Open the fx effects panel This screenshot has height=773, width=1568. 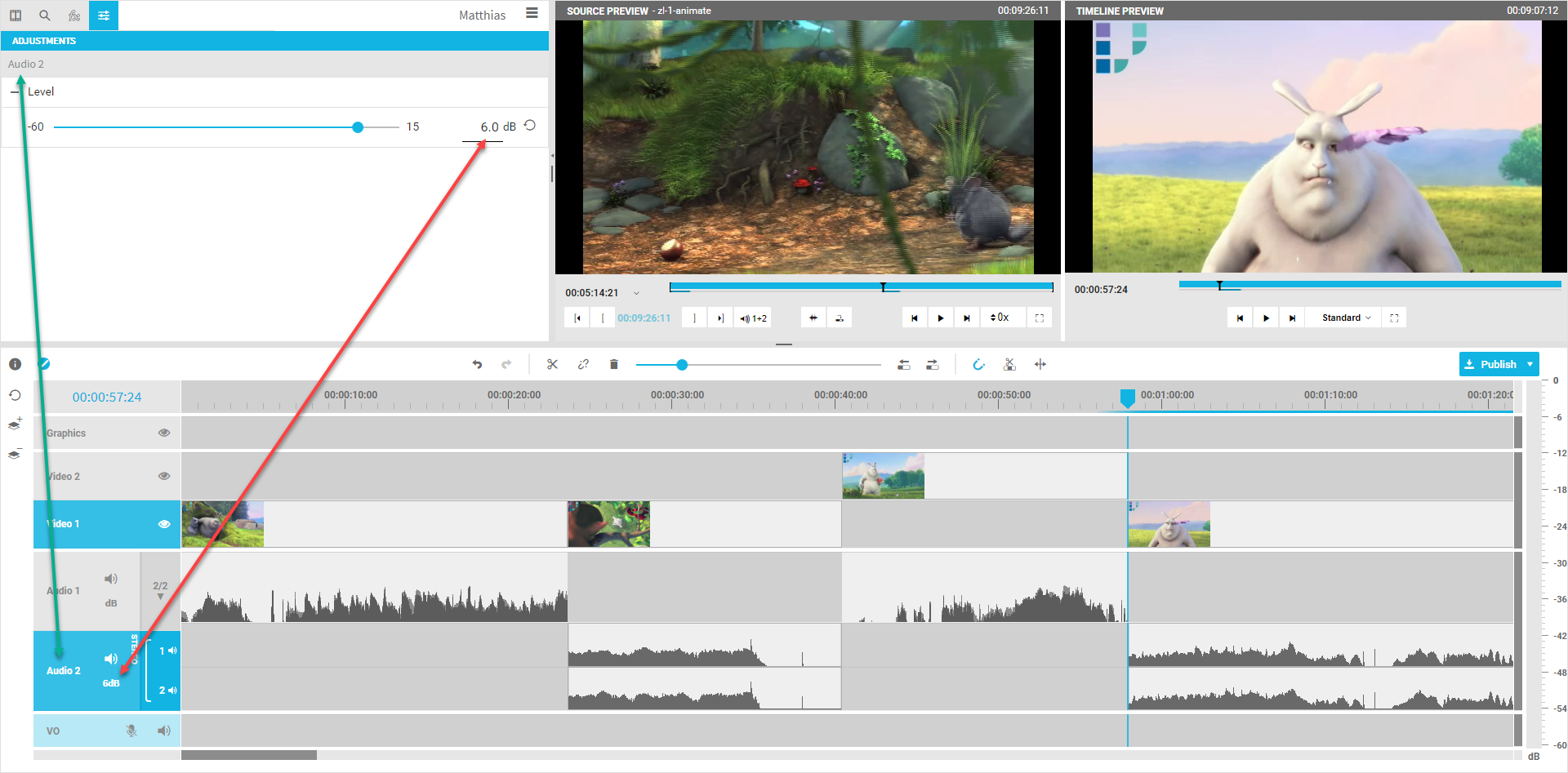click(x=74, y=15)
